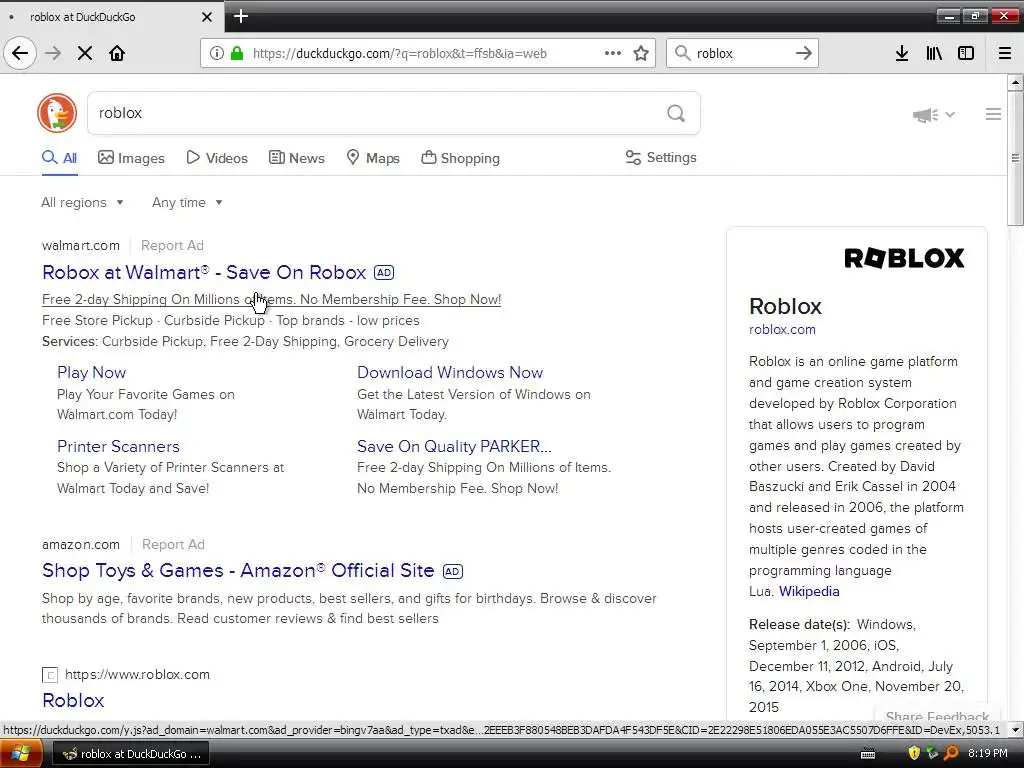Click the Firefox search box containing roblox
The image size is (1024, 768).
click(x=741, y=53)
